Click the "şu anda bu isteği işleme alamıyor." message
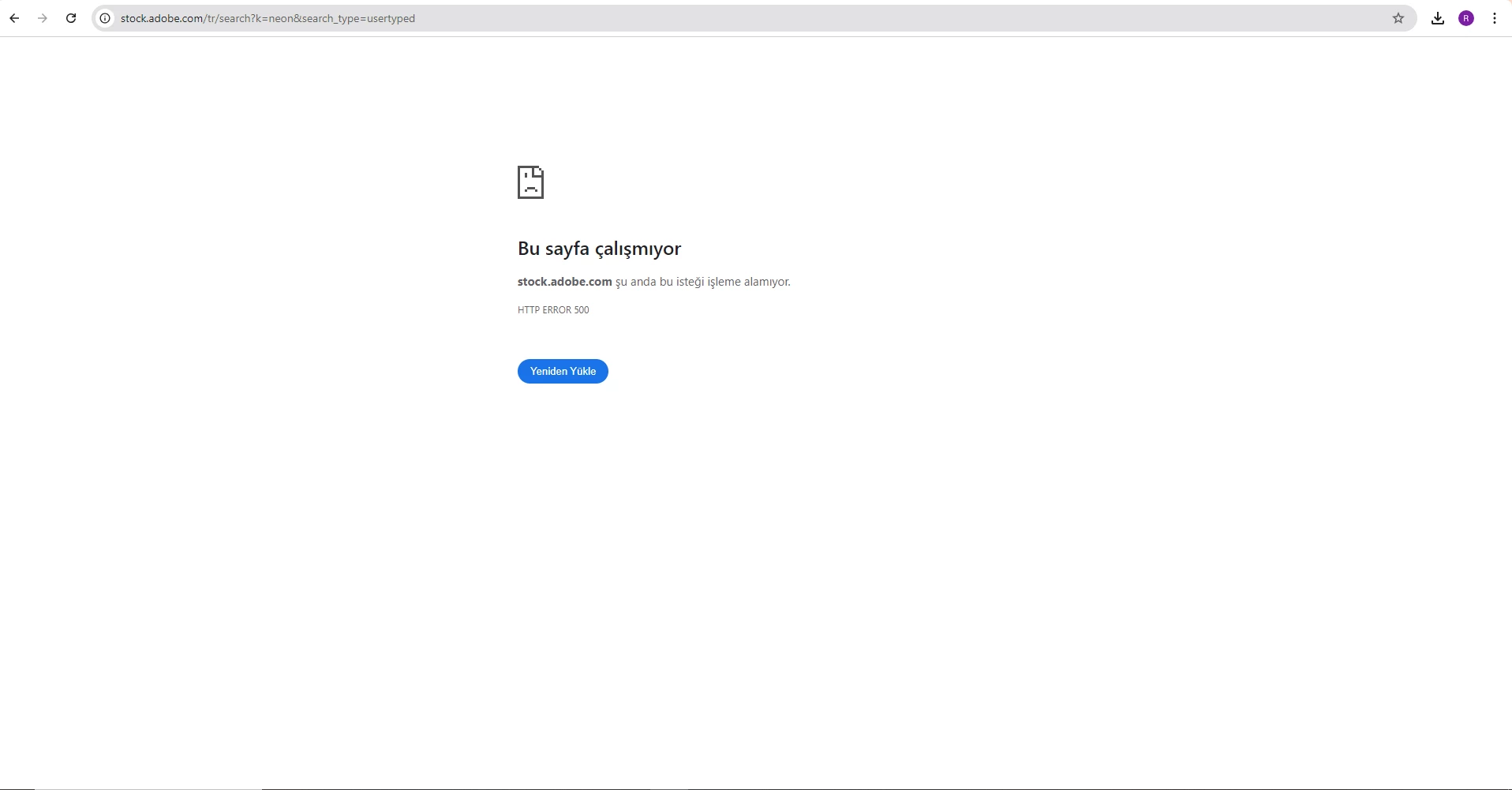1512x790 pixels. [703, 282]
